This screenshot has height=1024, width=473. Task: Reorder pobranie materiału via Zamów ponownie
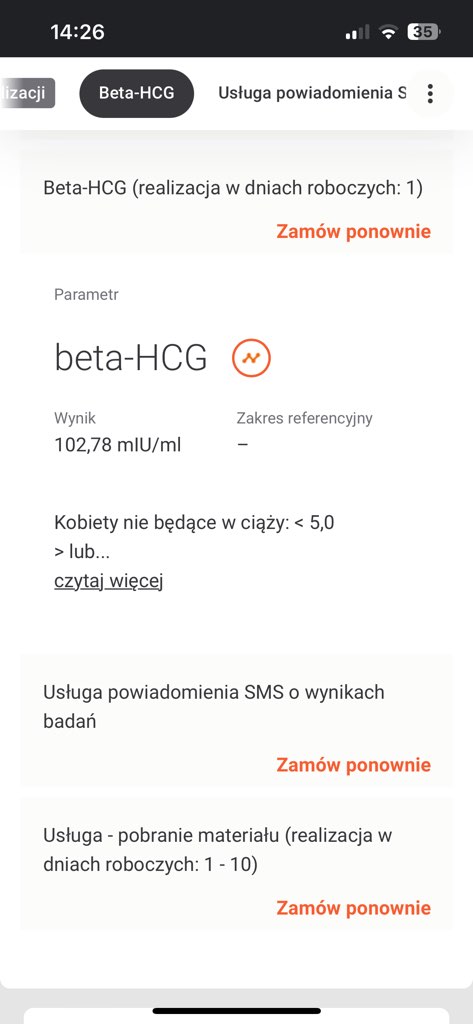tap(353, 908)
